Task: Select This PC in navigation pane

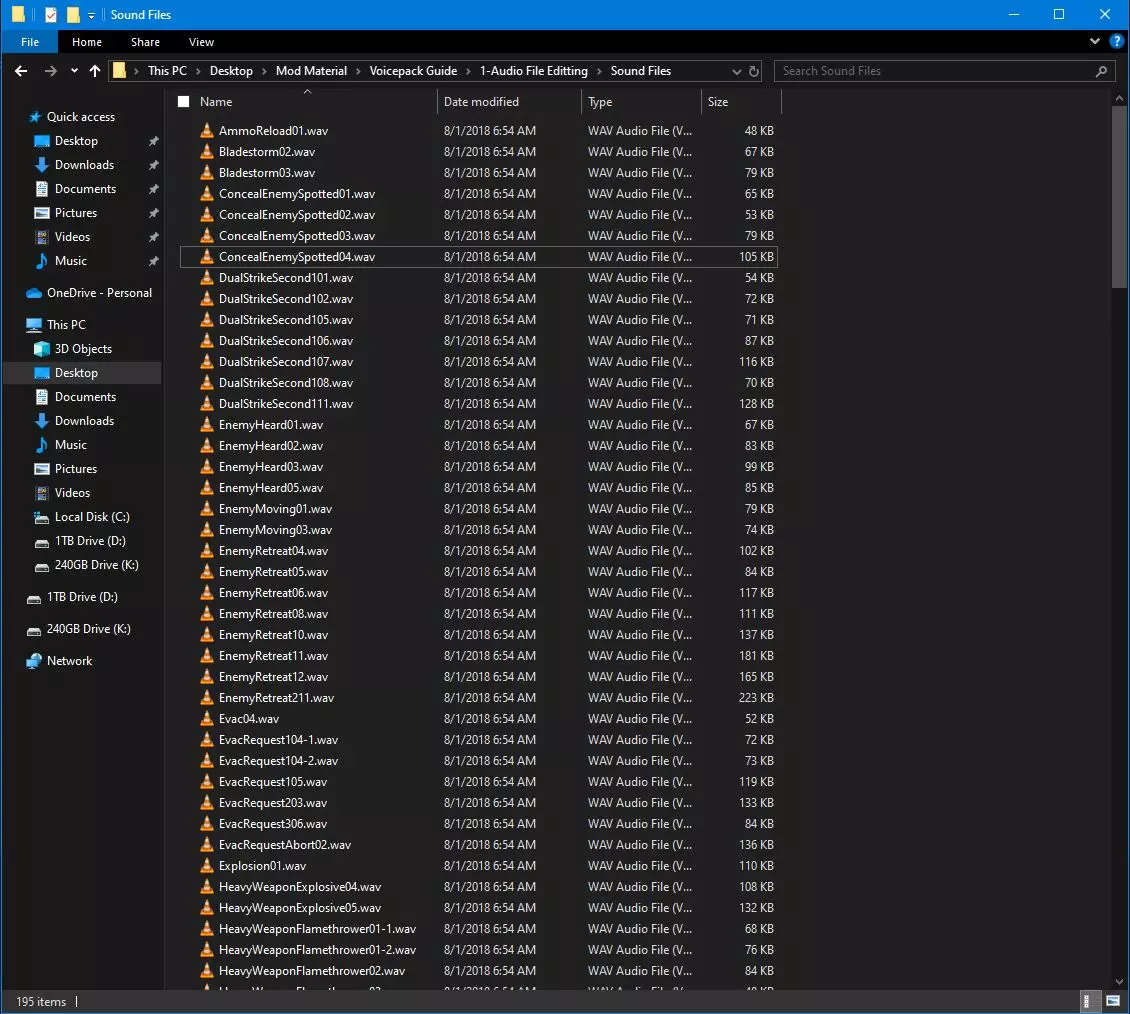Action: pos(66,324)
